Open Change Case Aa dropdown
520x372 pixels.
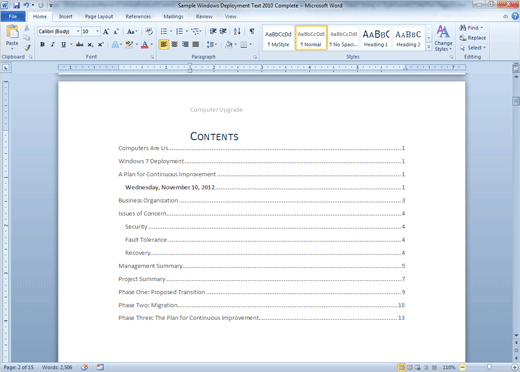(132, 32)
